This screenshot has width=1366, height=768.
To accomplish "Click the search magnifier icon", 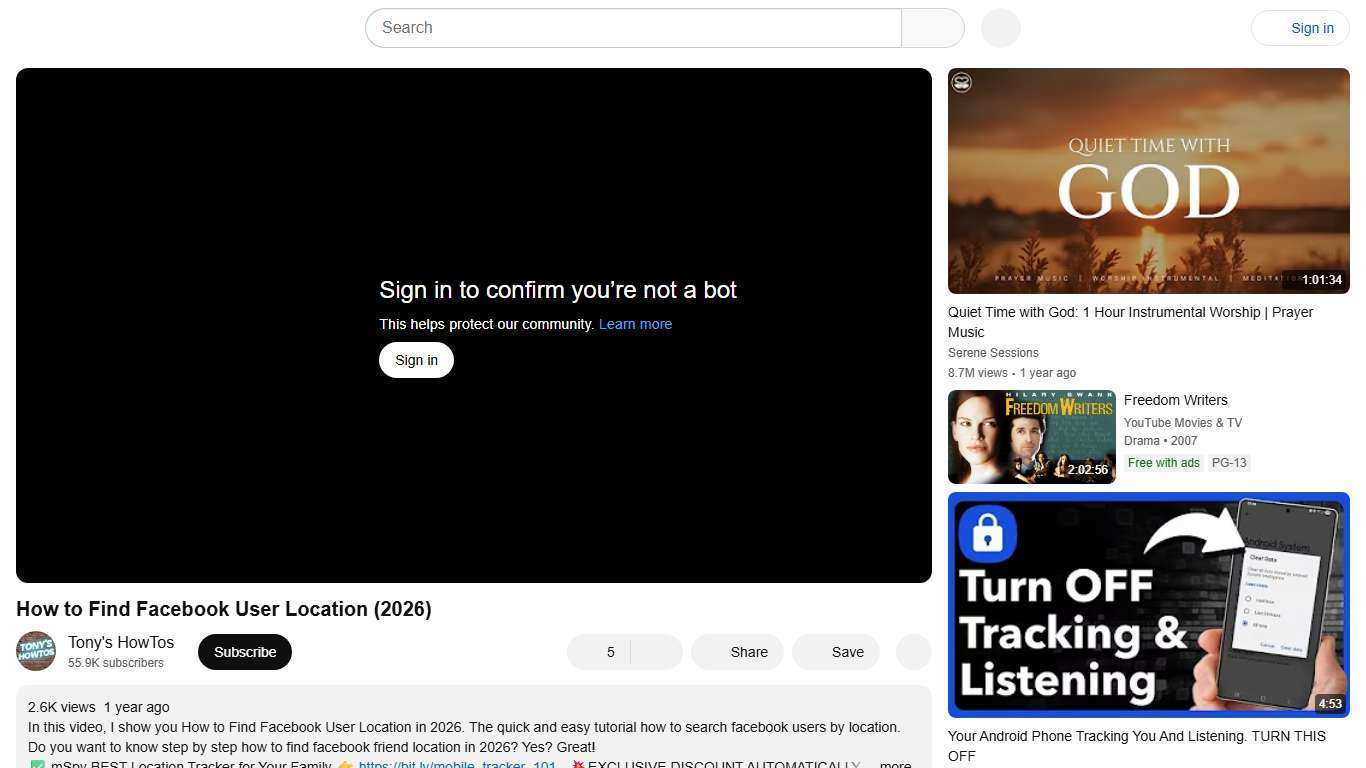I will (x=931, y=27).
